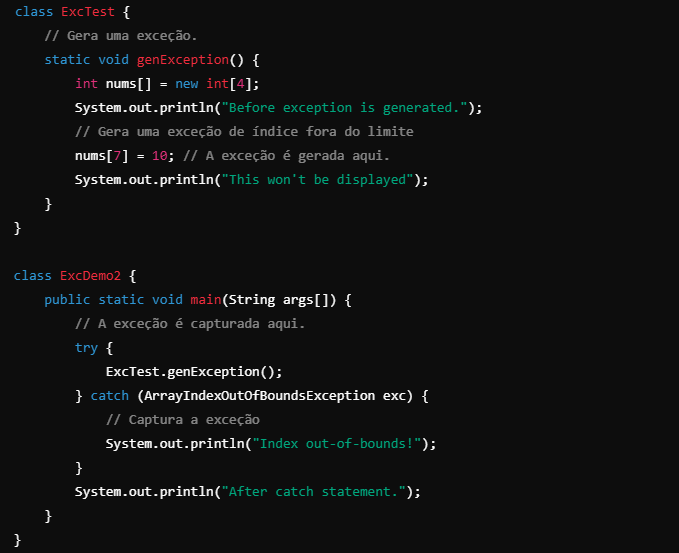Click the comment 'Gera uma exceção.'
Viewport: 679px width, 553px height.
[121, 36]
